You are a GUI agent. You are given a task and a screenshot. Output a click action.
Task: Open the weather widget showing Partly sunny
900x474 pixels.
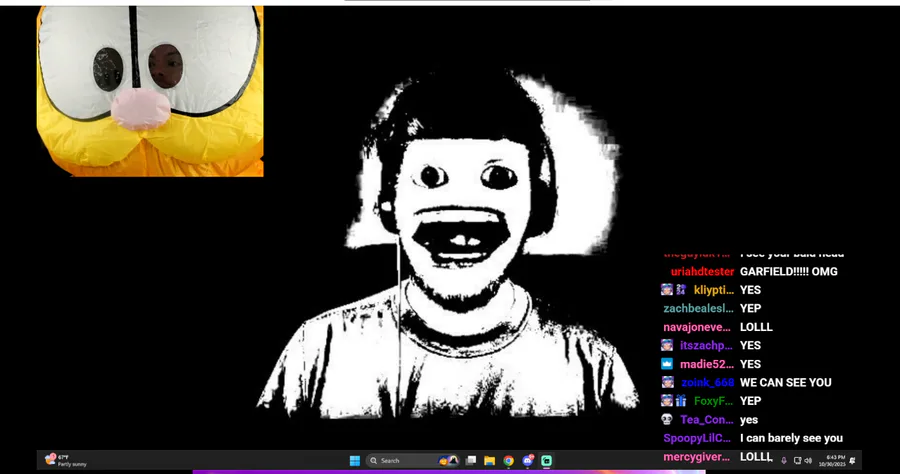(66, 460)
